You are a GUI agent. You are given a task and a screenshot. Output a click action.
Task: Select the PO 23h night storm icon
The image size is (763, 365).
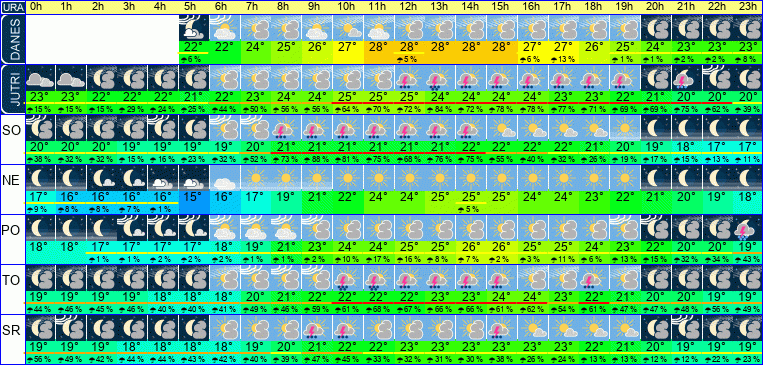coord(748,227)
